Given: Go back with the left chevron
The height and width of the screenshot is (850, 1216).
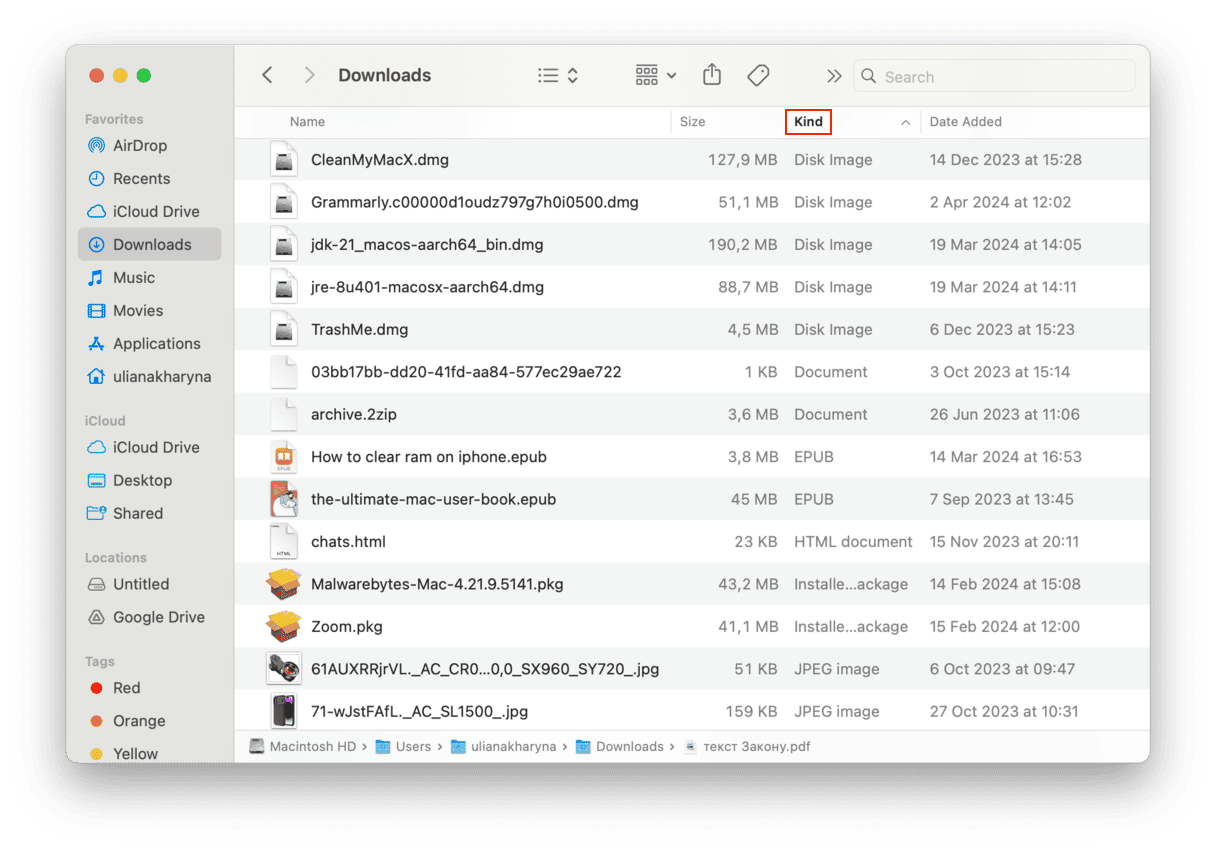Looking at the screenshot, I should [267, 75].
